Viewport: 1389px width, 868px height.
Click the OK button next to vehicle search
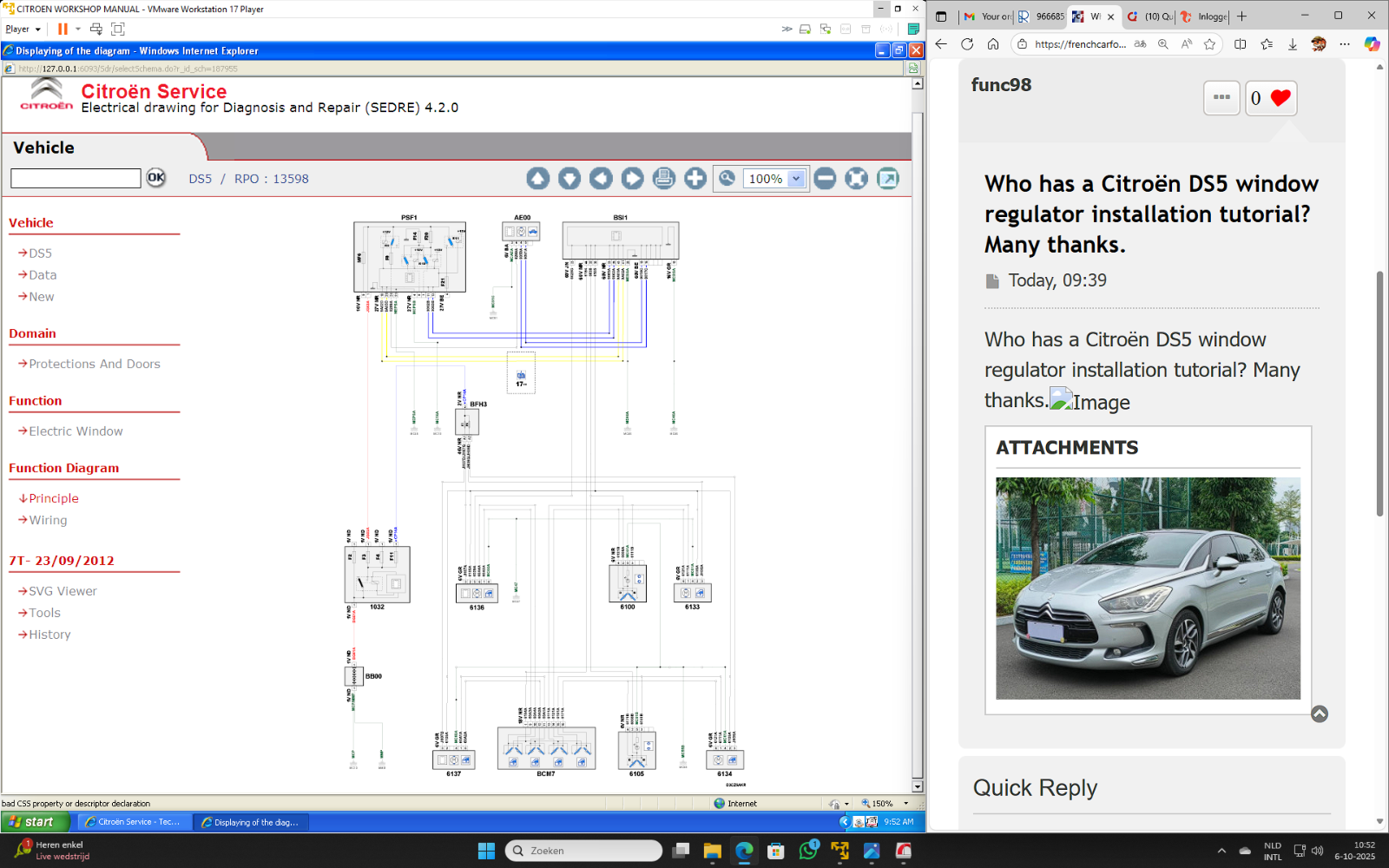click(x=156, y=178)
